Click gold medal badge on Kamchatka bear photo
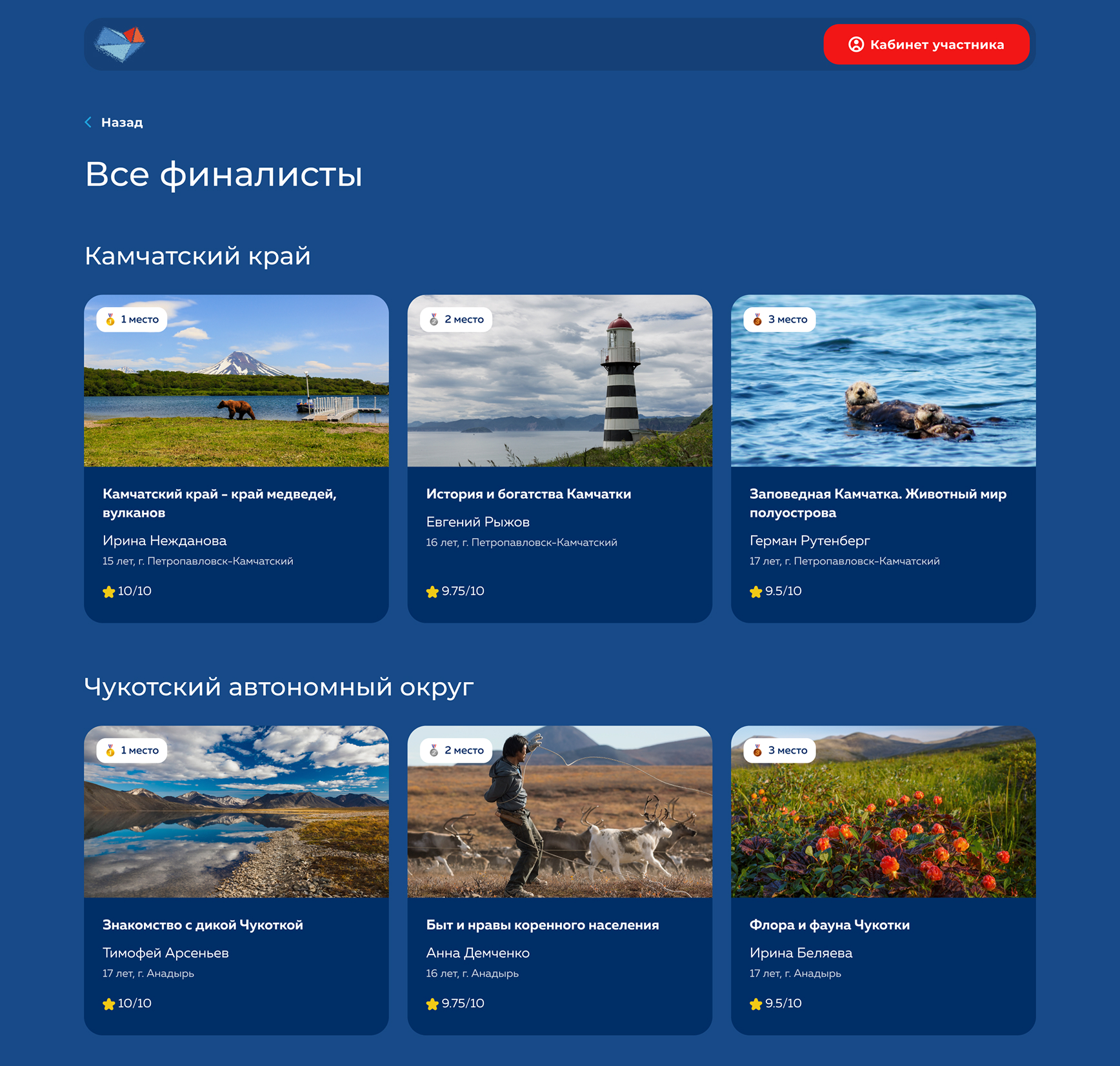 pyautogui.click(x=132, y=319)
